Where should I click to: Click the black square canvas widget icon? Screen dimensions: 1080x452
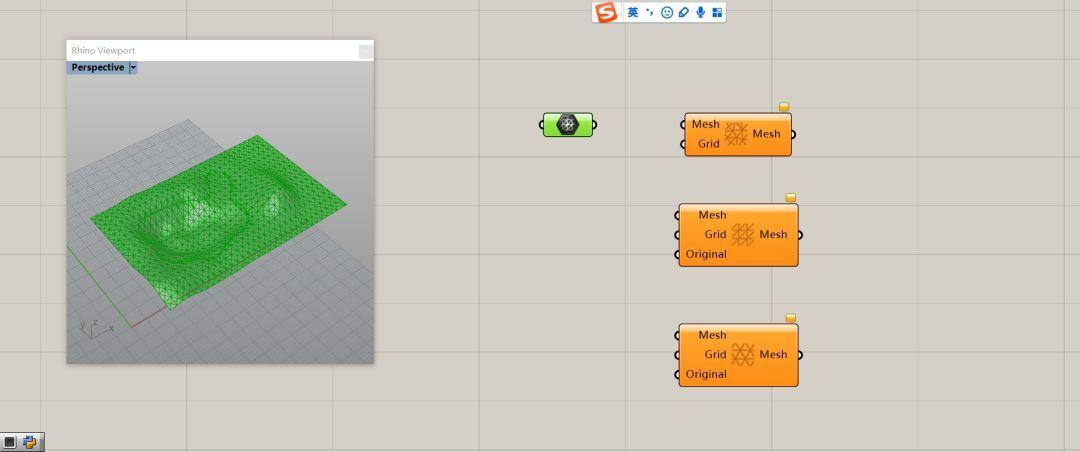pos(10,442)
